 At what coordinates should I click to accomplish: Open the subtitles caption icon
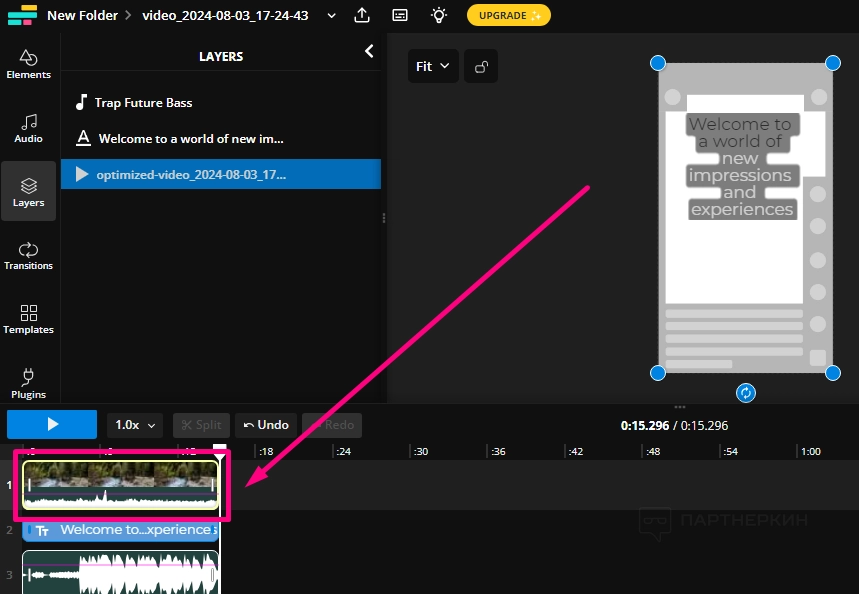400,15
